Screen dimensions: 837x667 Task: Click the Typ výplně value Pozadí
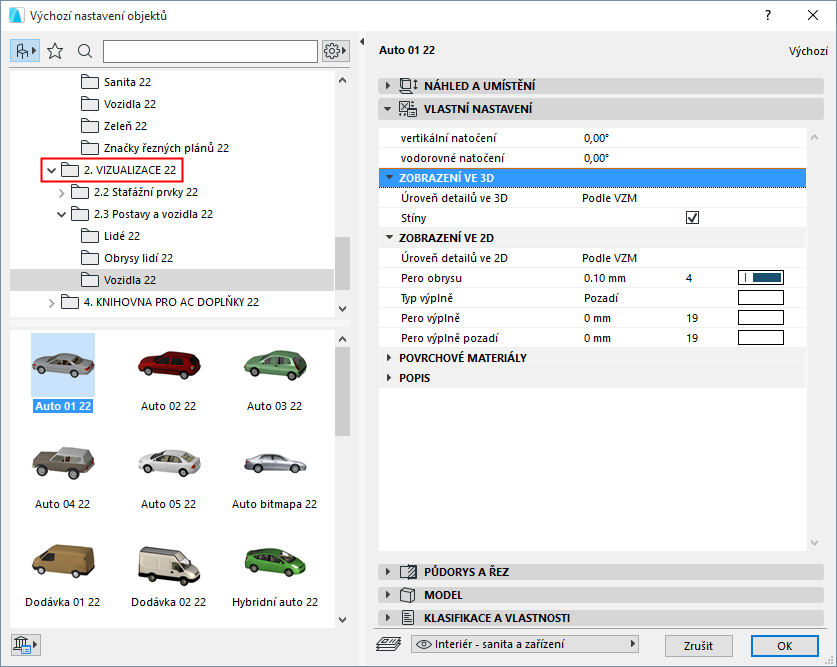click(601, 297)
